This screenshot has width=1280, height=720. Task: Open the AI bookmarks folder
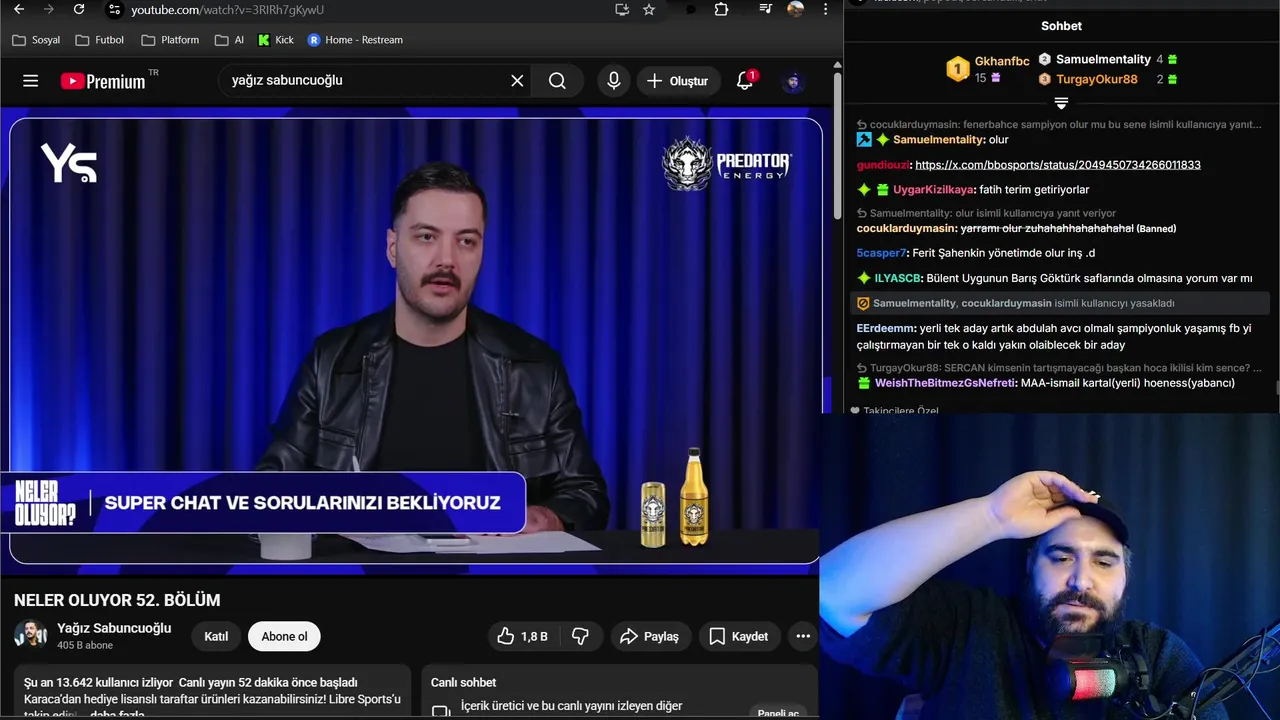tap(229, 40)
